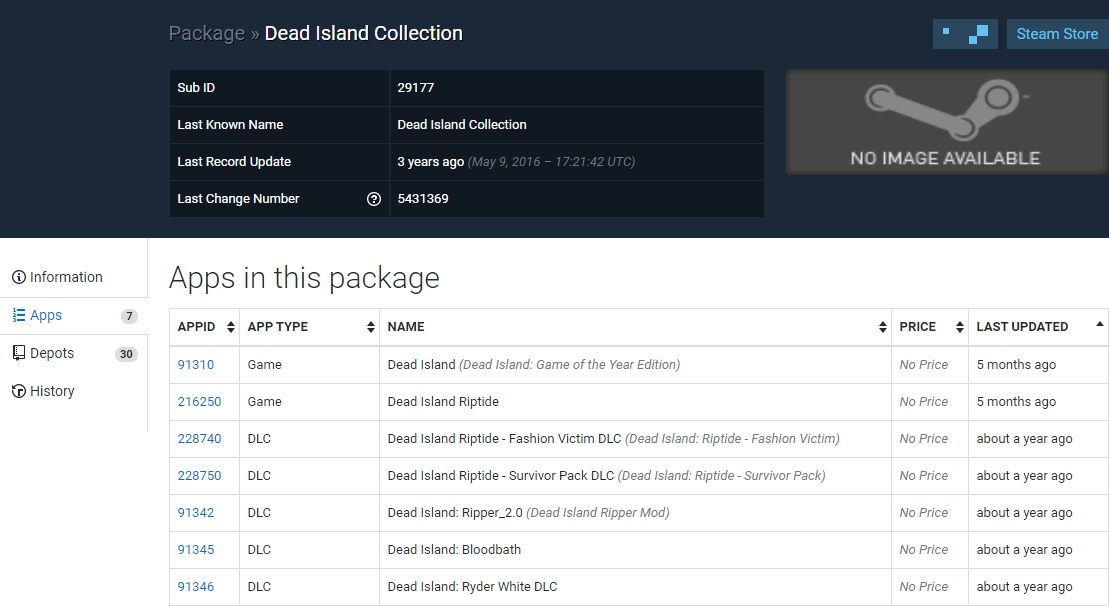Open app ID 228750 link
This screenshot has height=606, width=1109.
[199, 476]
